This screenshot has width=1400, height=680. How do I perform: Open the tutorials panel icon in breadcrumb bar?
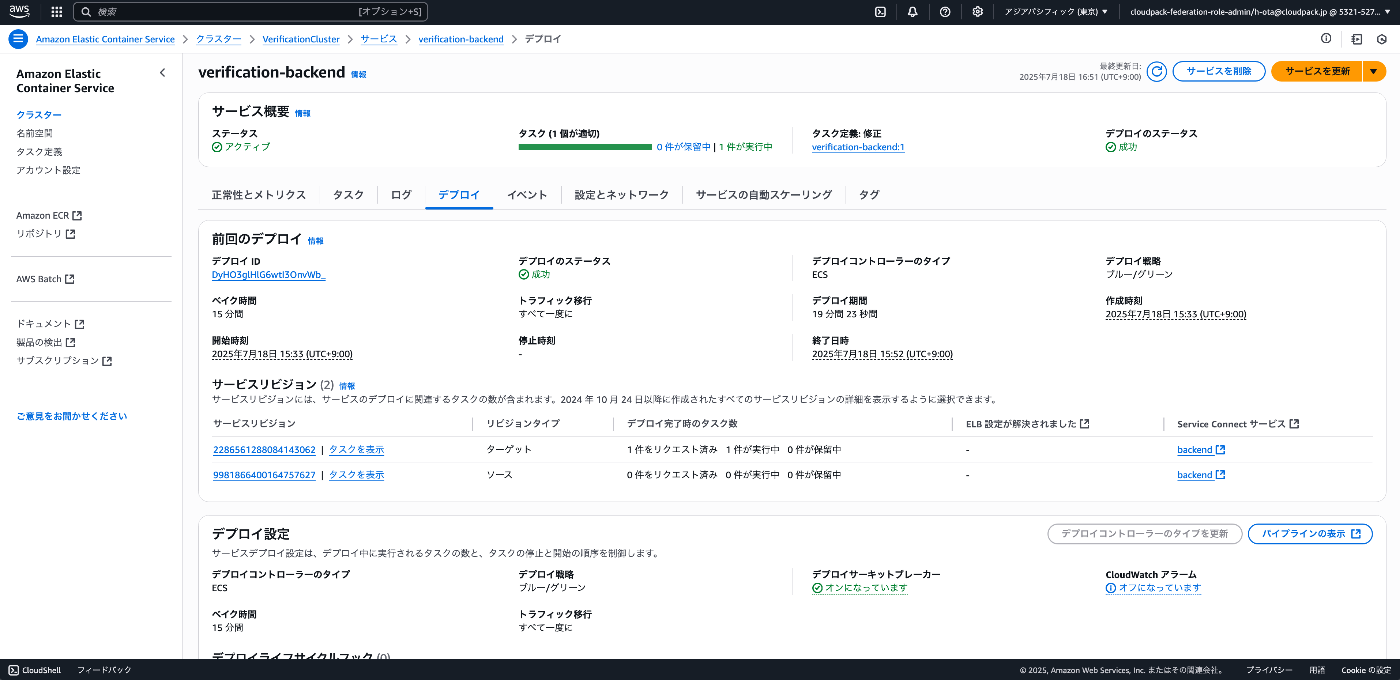(x=1357, y=39)
